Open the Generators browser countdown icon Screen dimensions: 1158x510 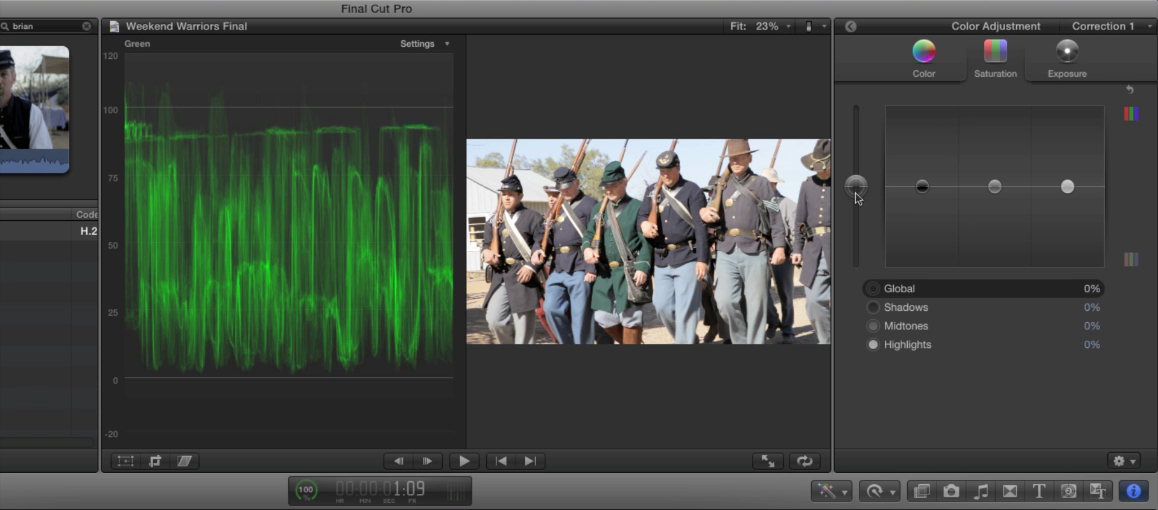pyautogui.click(x=1068, y=491)
